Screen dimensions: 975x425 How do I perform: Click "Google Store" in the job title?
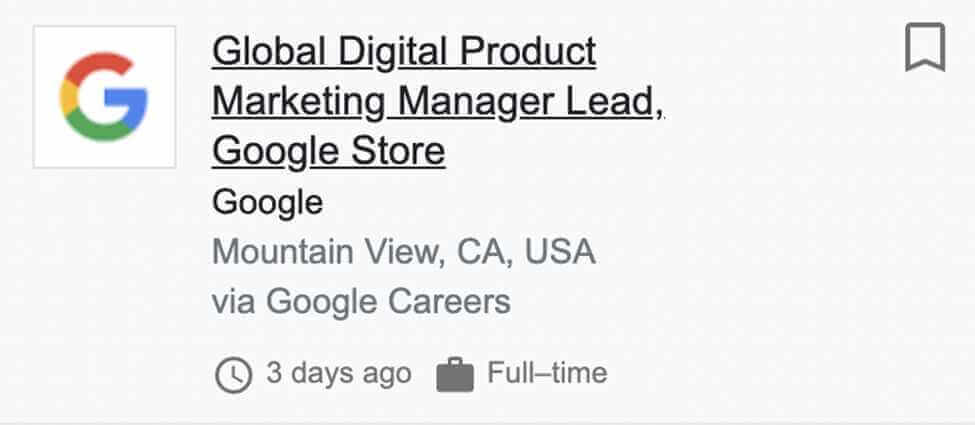[x=328, y=152]
